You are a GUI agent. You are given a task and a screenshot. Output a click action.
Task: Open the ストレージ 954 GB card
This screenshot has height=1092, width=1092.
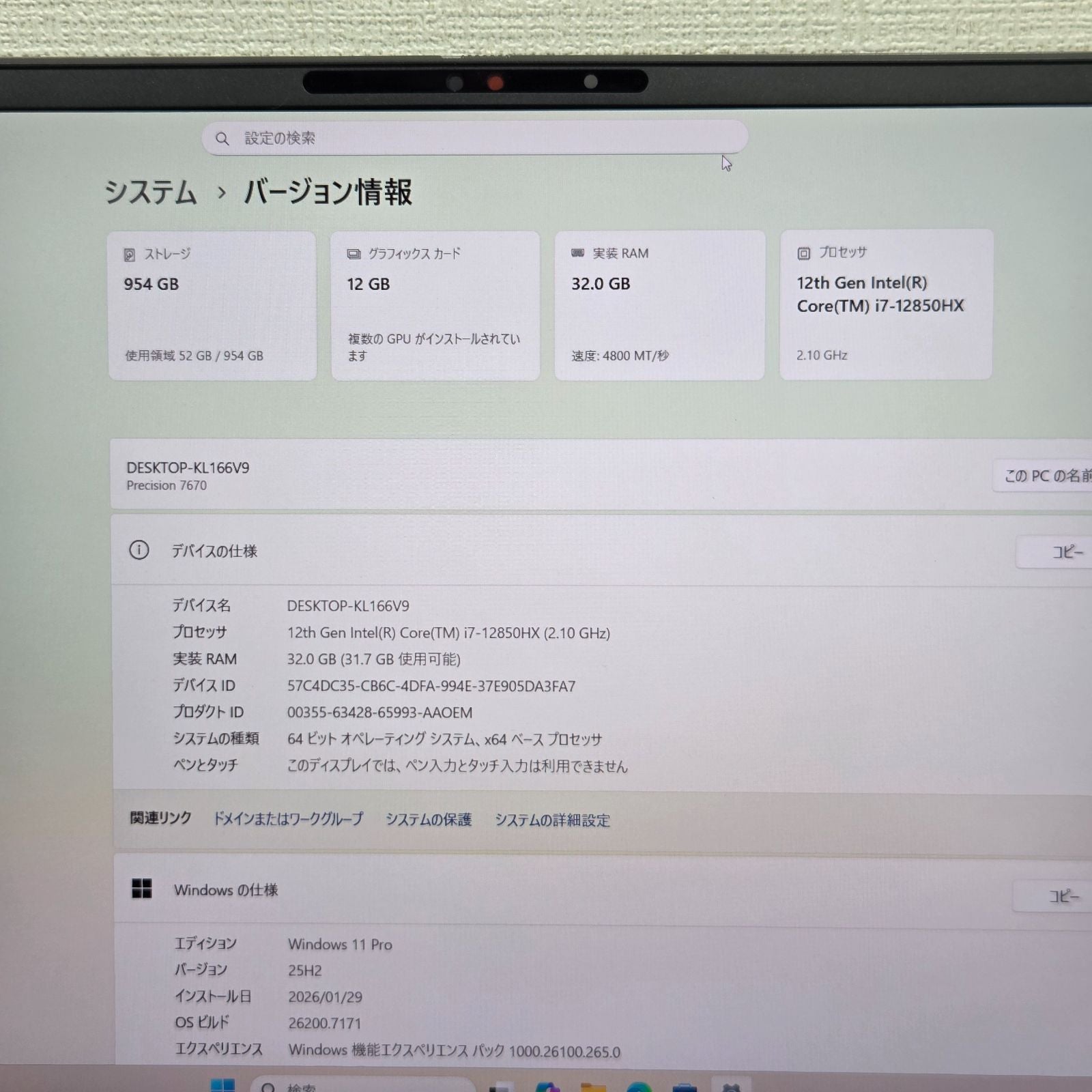(x=212, y=305)
